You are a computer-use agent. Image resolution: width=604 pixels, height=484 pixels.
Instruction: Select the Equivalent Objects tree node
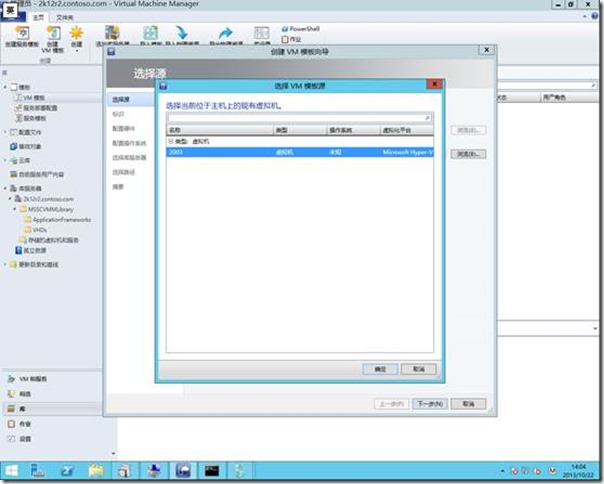point(30,146)
